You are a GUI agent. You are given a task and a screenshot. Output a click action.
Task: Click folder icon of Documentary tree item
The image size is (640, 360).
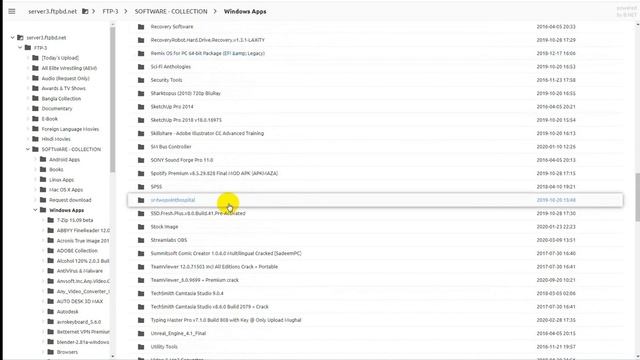[x=36, y=109]
